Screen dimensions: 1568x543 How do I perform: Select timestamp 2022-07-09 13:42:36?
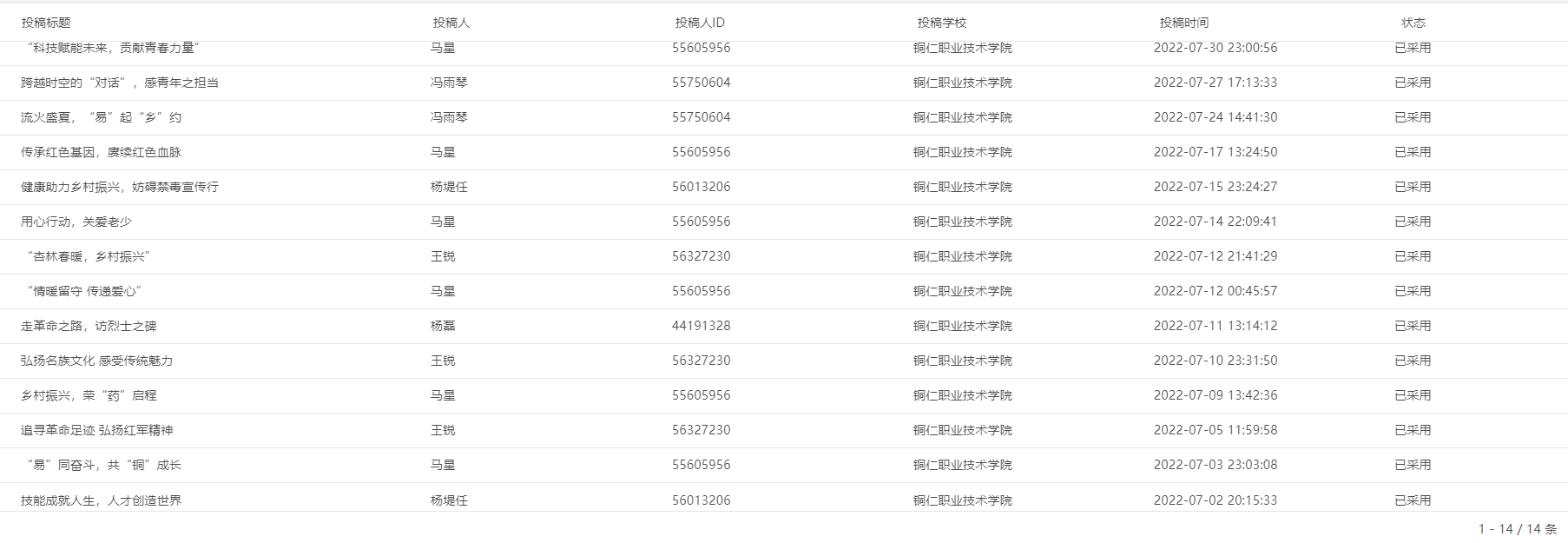[1216, 395]
